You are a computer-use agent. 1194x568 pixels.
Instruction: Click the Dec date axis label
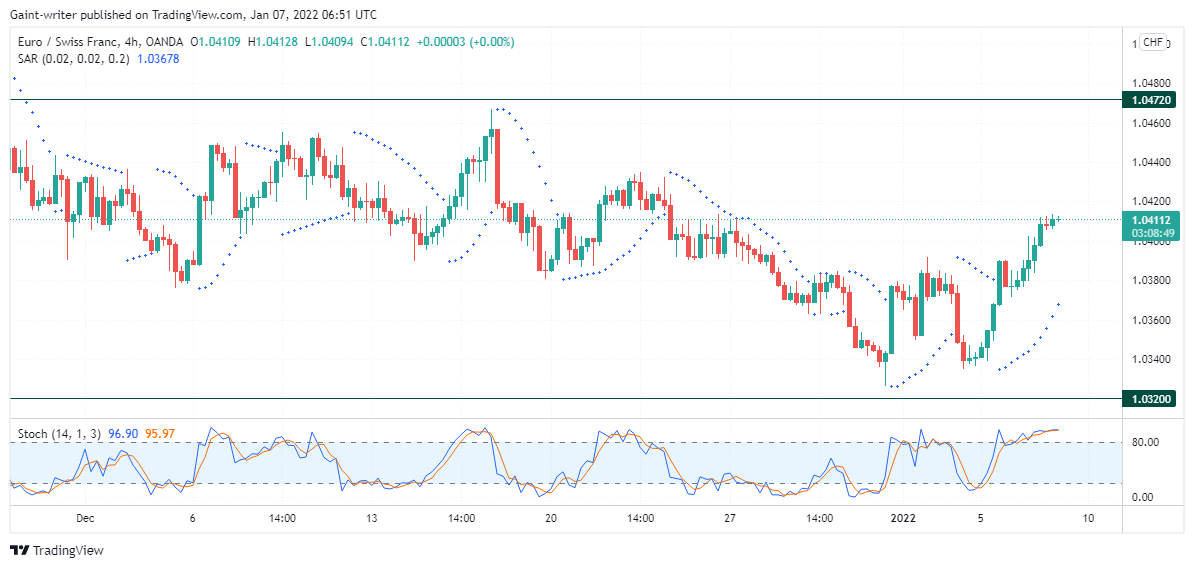coord(85,519)
